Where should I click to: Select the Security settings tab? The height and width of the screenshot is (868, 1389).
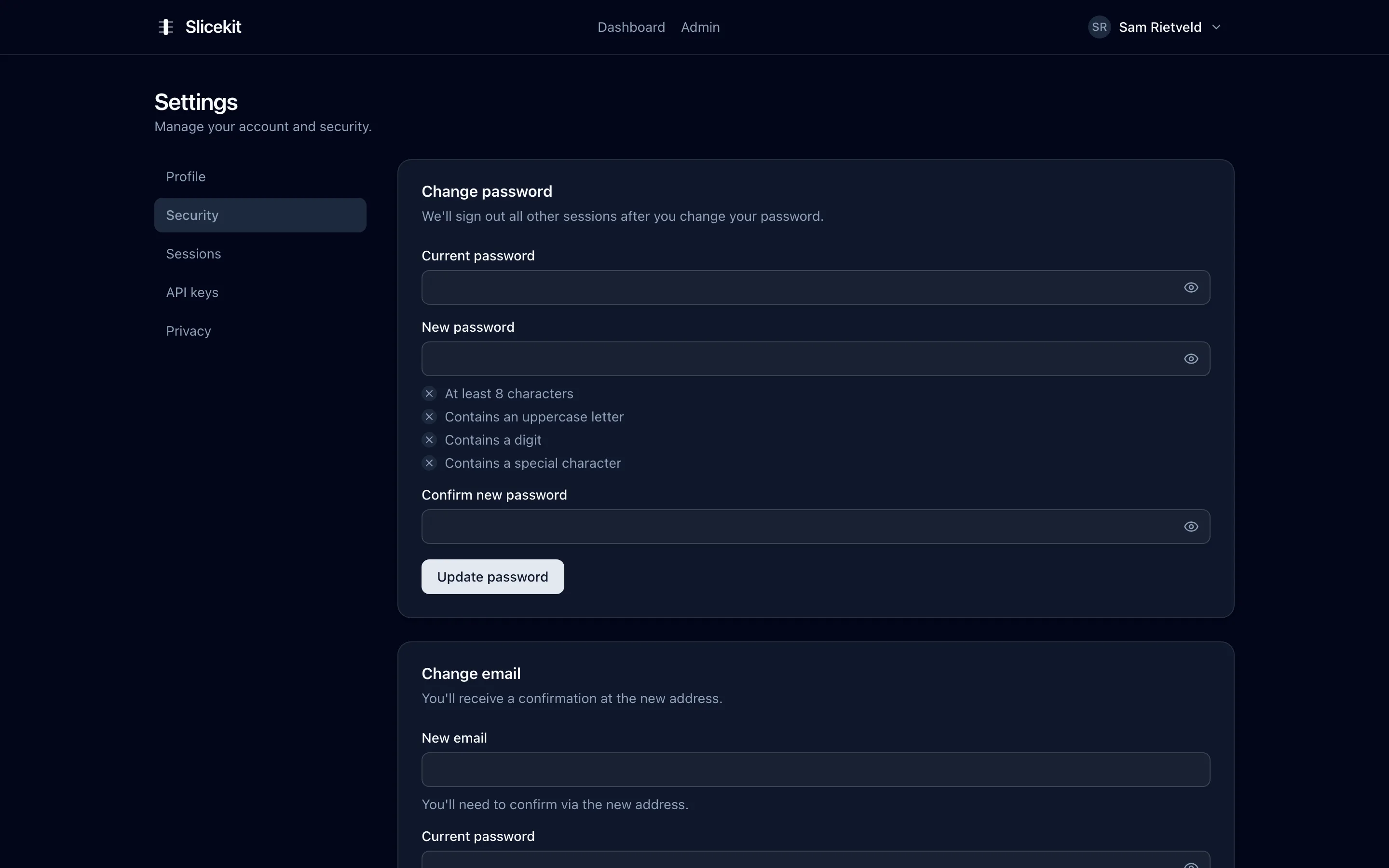(260, 215)
